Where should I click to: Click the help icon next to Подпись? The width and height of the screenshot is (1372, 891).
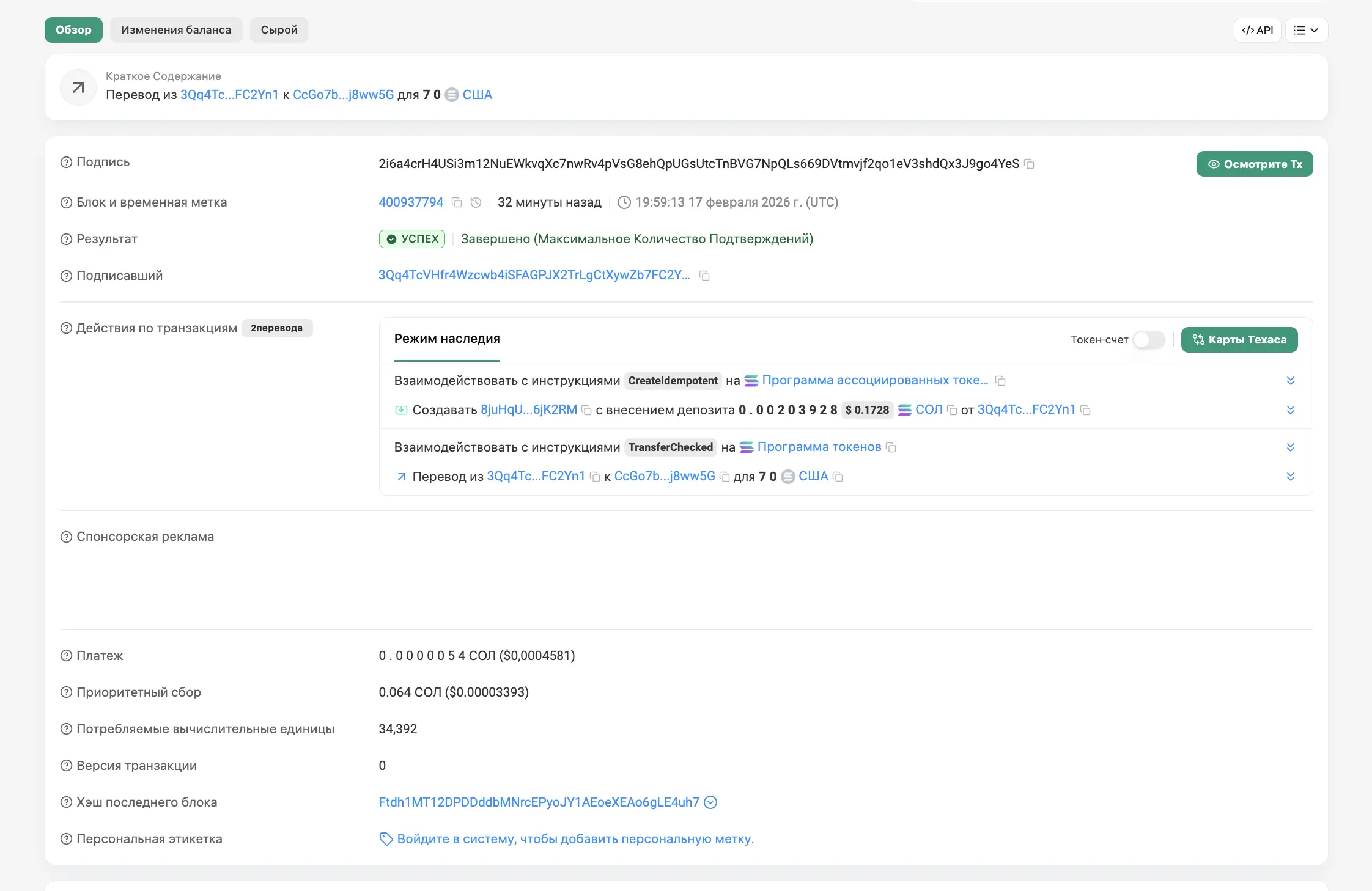tap(66, 163)
